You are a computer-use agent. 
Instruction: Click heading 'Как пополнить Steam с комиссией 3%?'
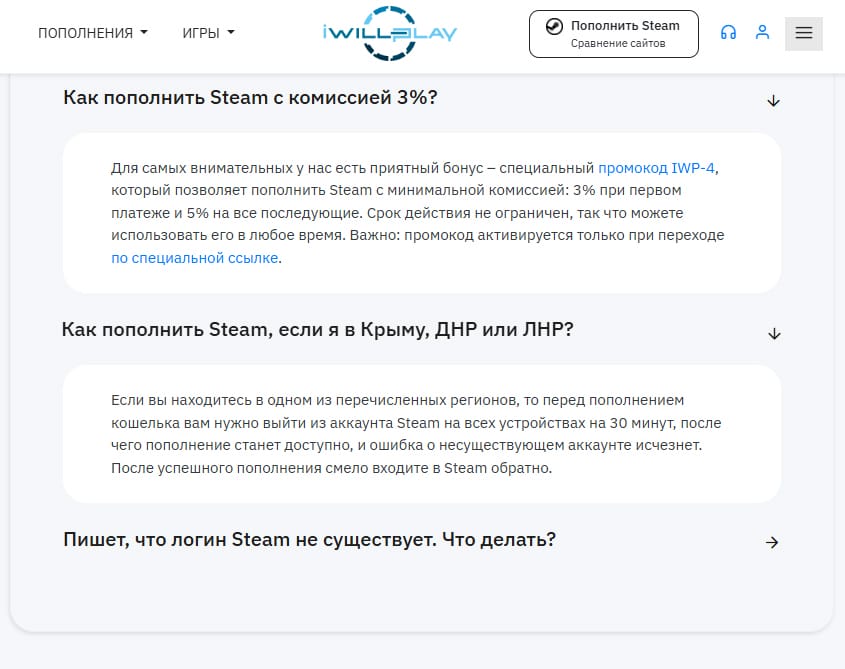pyautogui.click(x=250, y=98)
